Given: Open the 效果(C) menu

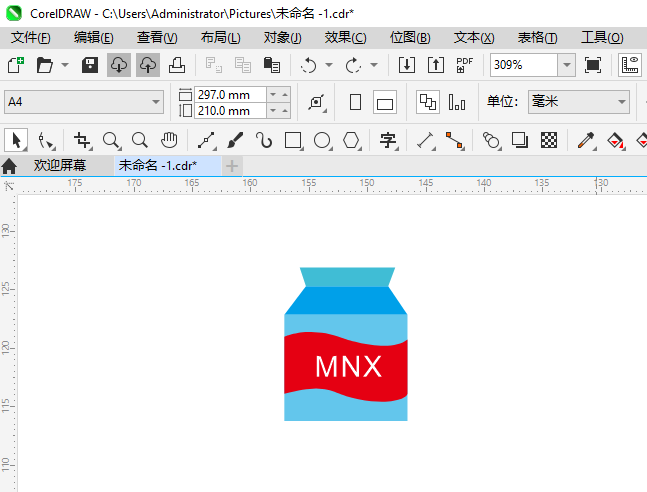Looking at the screenshot, I should 345,38.
